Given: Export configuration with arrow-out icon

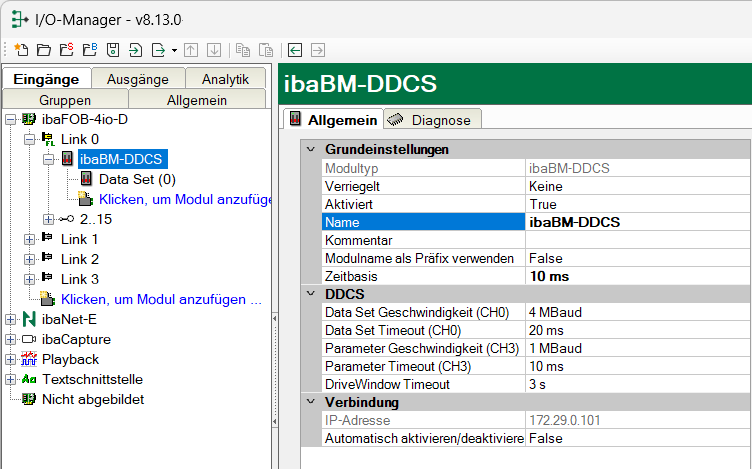Looking at the screenshot, I should tap(158, 50).
